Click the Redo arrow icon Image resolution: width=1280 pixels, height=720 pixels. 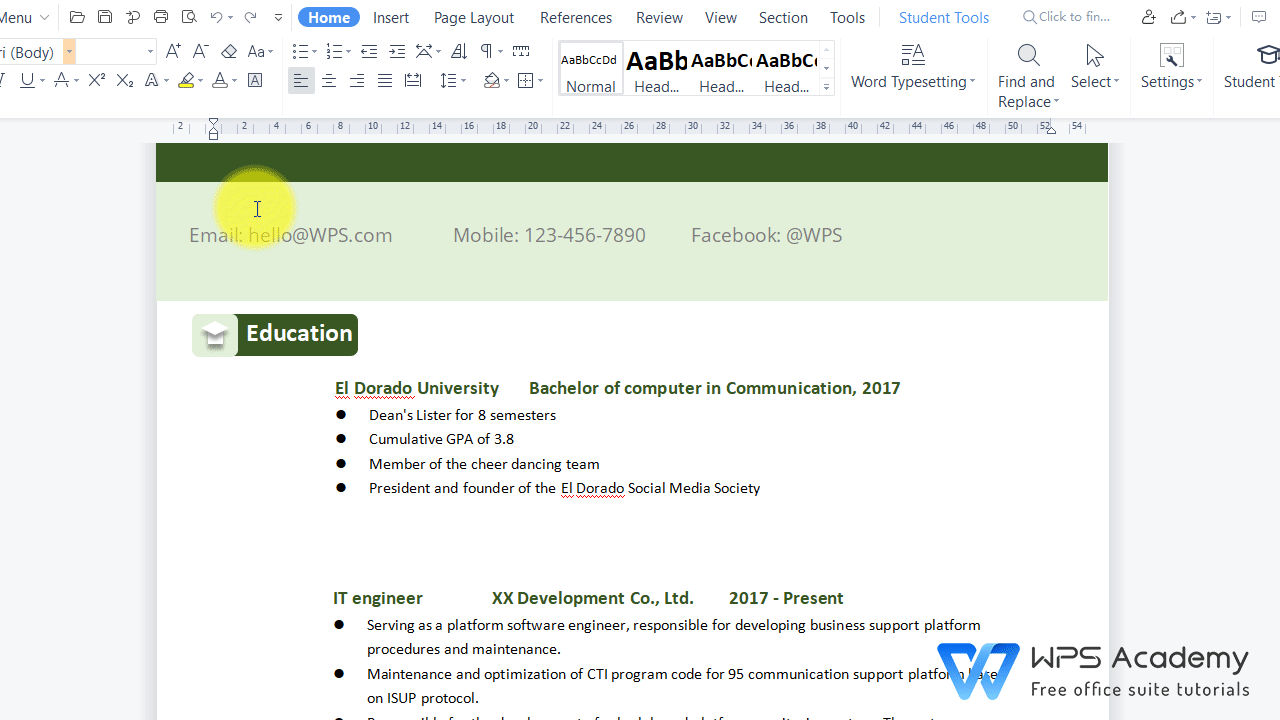(x=250, y=17)
